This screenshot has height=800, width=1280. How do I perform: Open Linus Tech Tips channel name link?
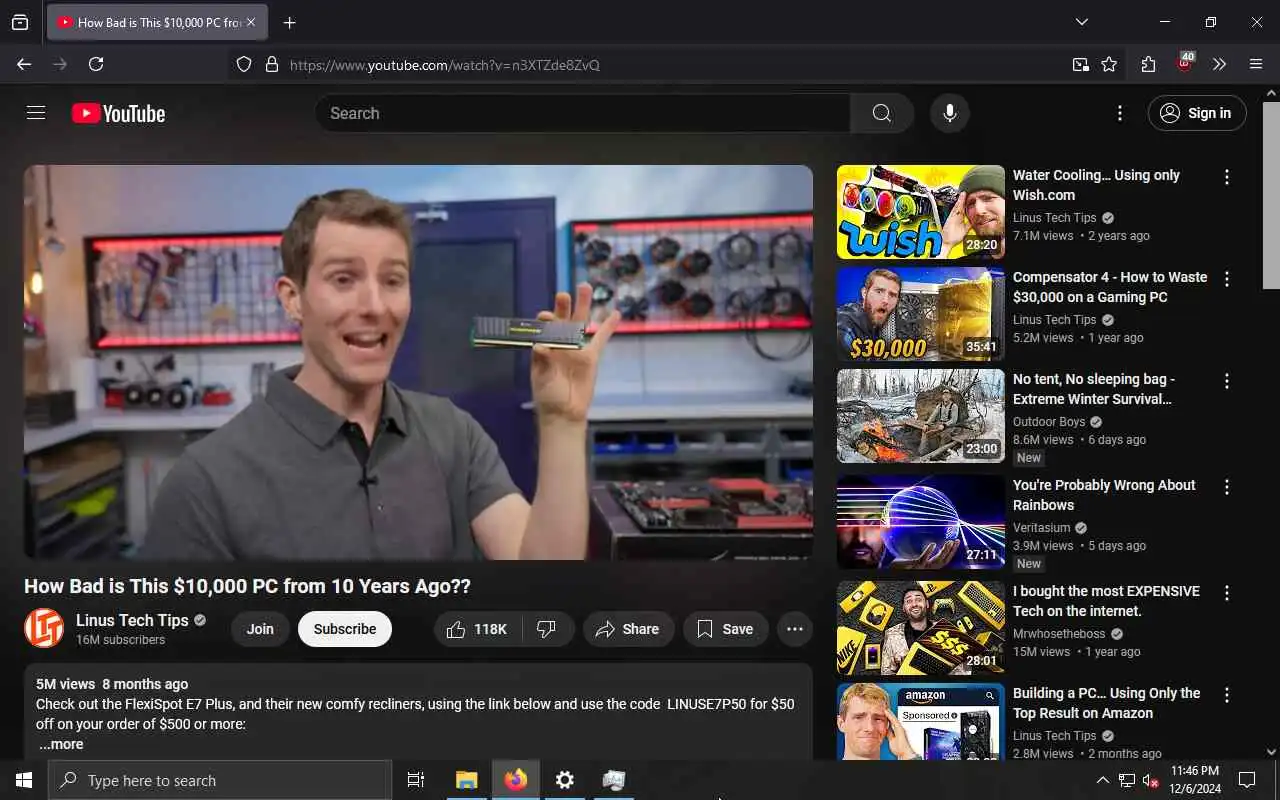pos(132,620)
